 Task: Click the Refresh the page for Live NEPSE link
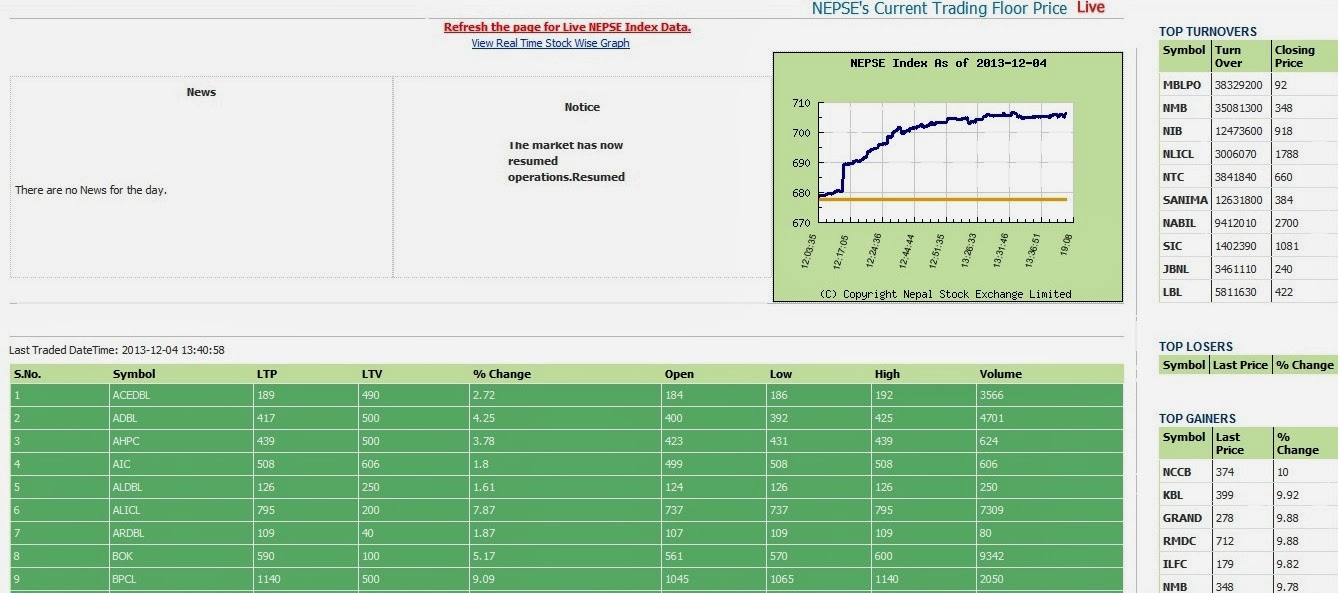567,27
